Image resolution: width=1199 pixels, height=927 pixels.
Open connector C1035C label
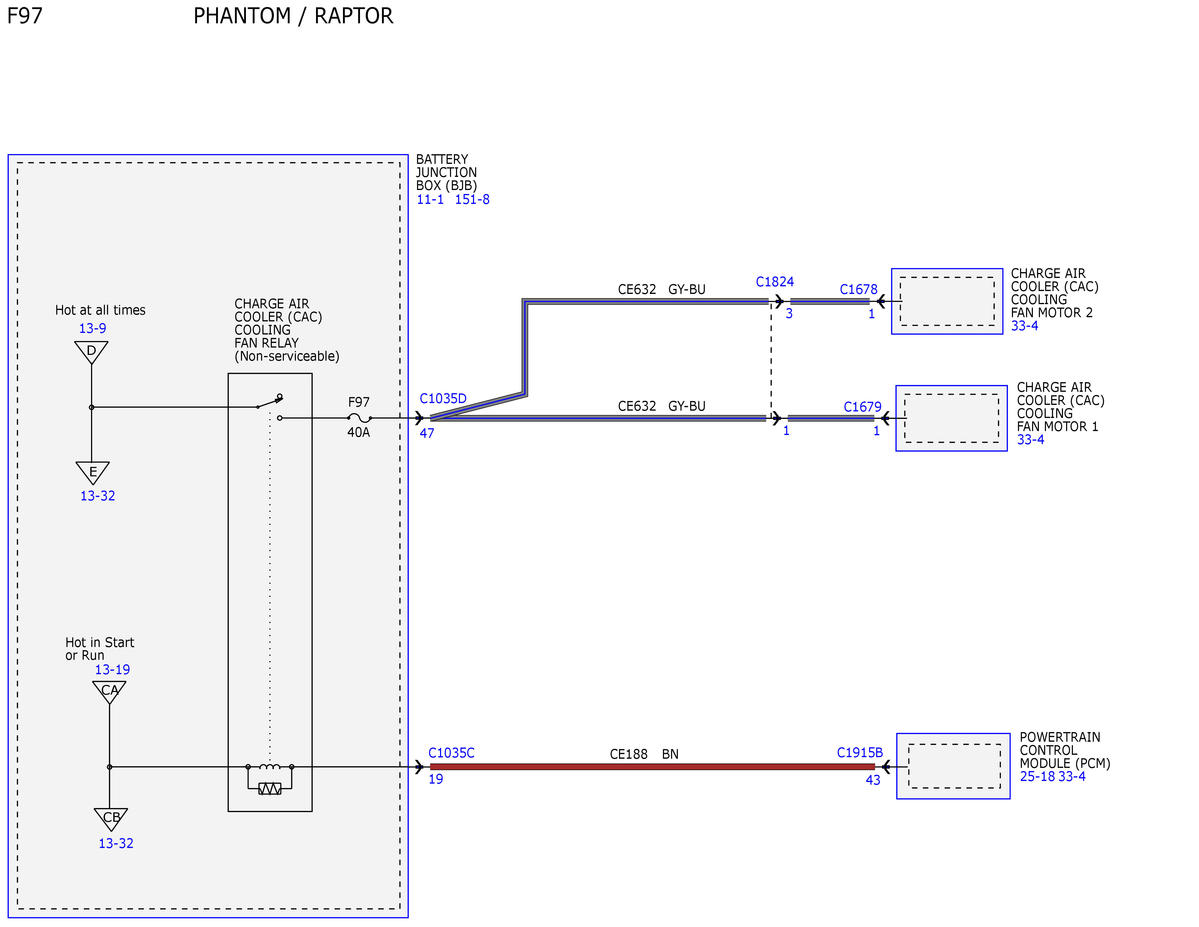451,753
